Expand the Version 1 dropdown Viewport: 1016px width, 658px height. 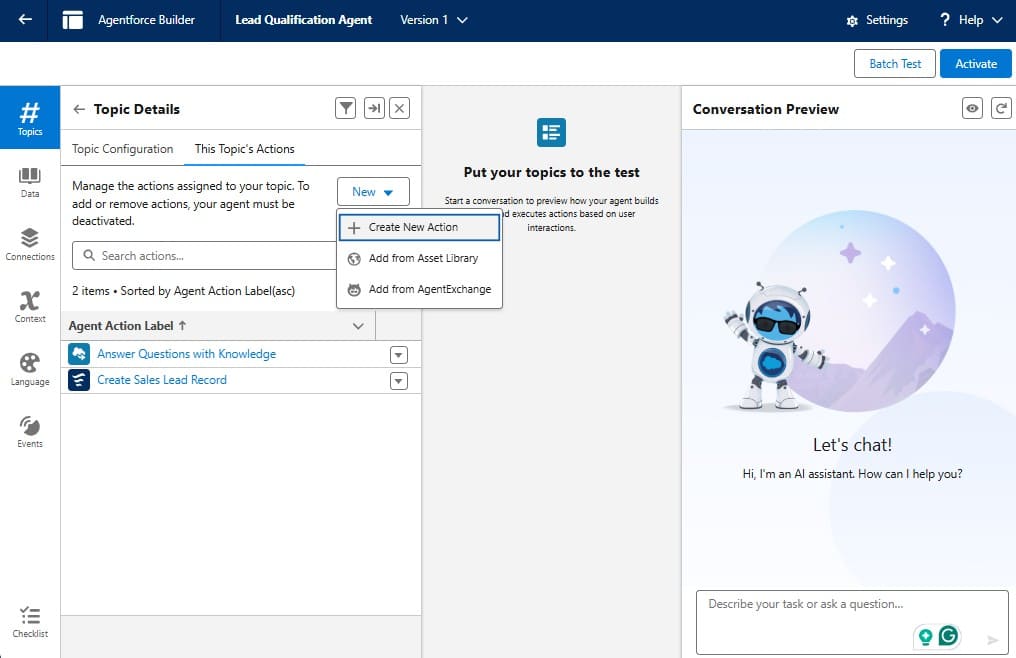[433, 20]
